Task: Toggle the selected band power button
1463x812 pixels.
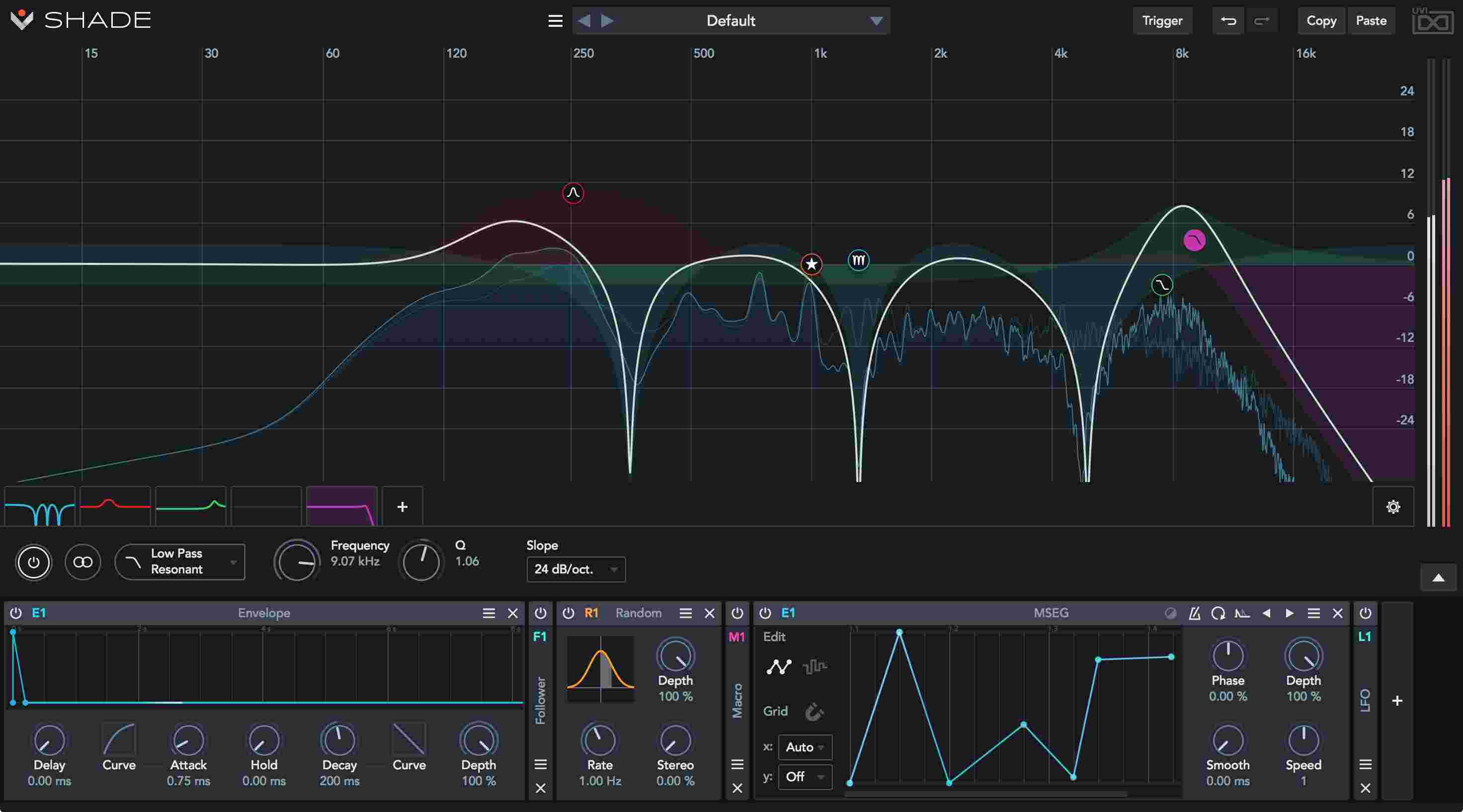Action: [x=33, y=562]
